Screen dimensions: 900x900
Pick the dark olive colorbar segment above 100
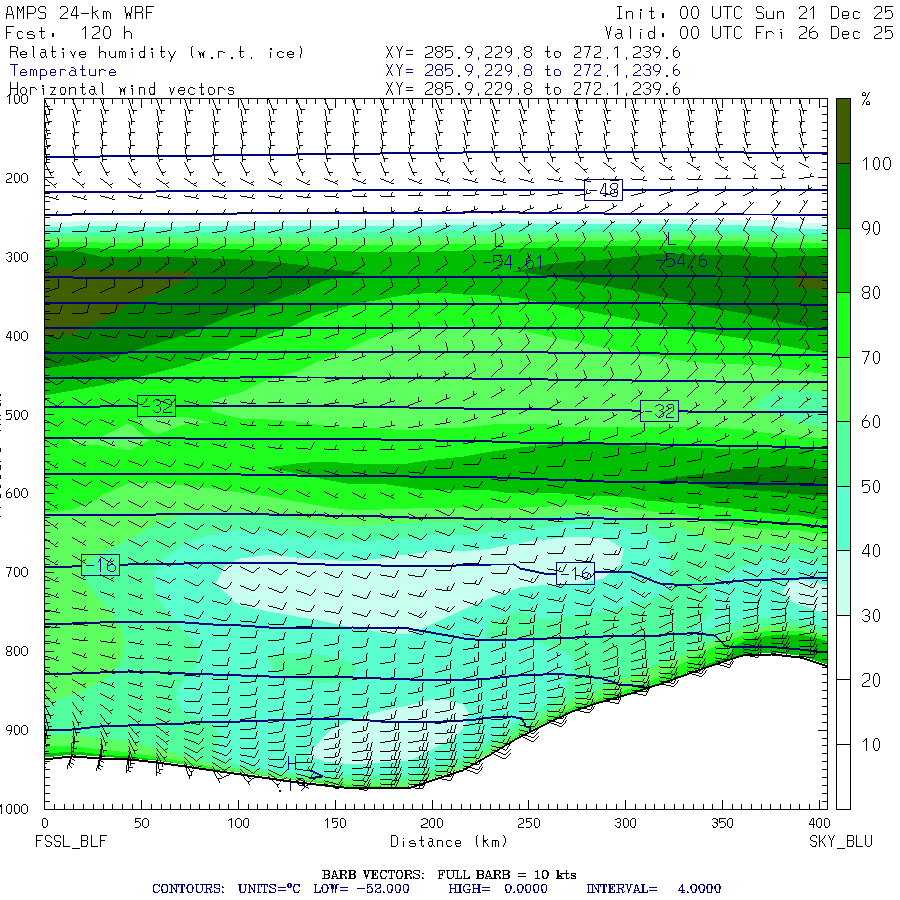(x=843, y=131)
